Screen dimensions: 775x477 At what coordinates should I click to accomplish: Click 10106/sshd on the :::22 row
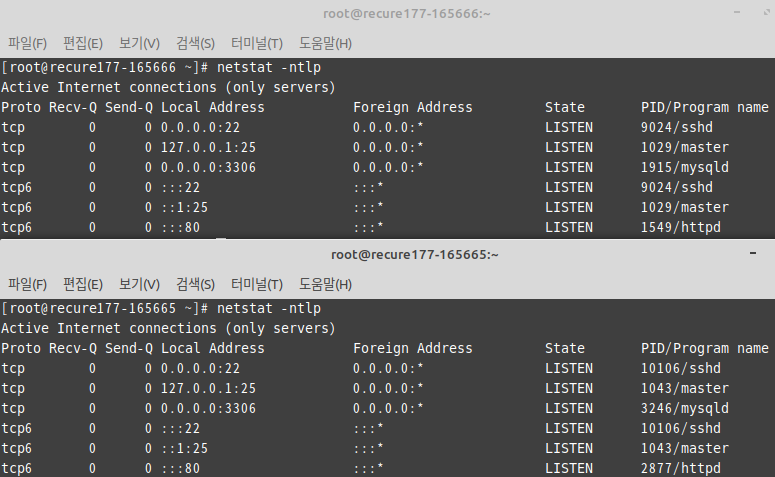[x=681, y=428]
